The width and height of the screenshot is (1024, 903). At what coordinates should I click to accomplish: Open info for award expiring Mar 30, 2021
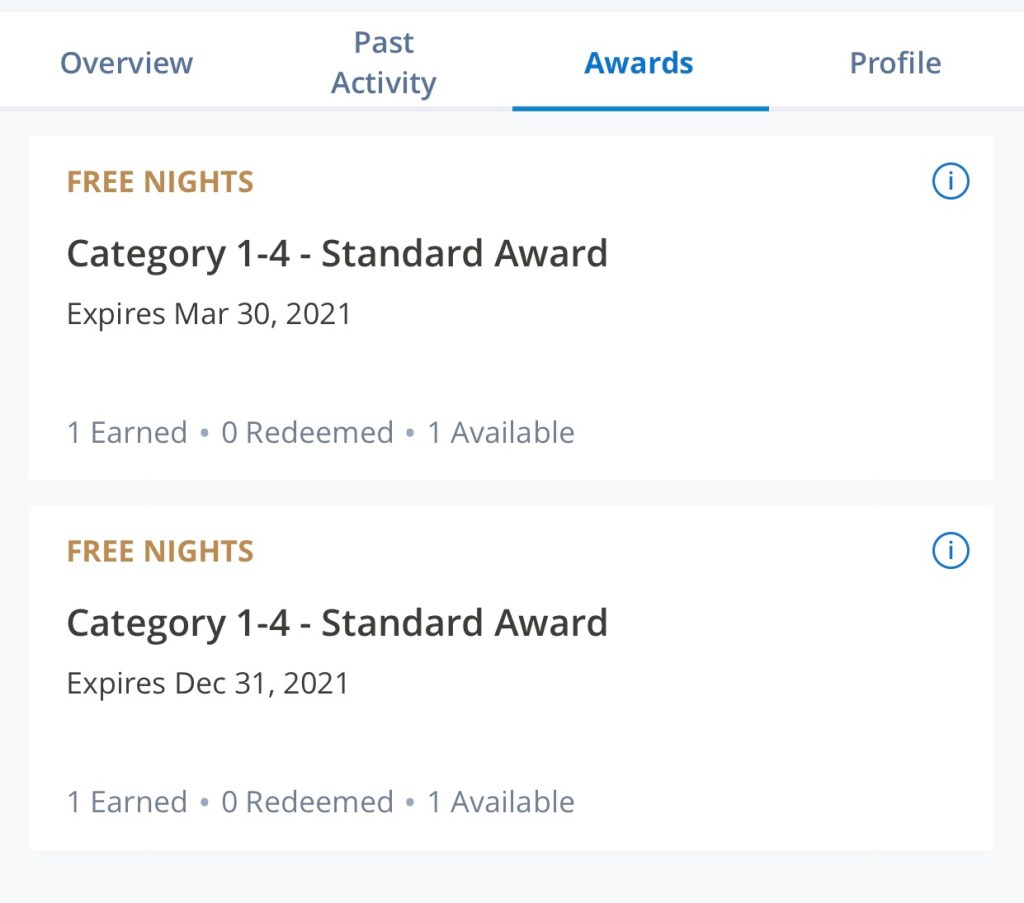point(950,182)
